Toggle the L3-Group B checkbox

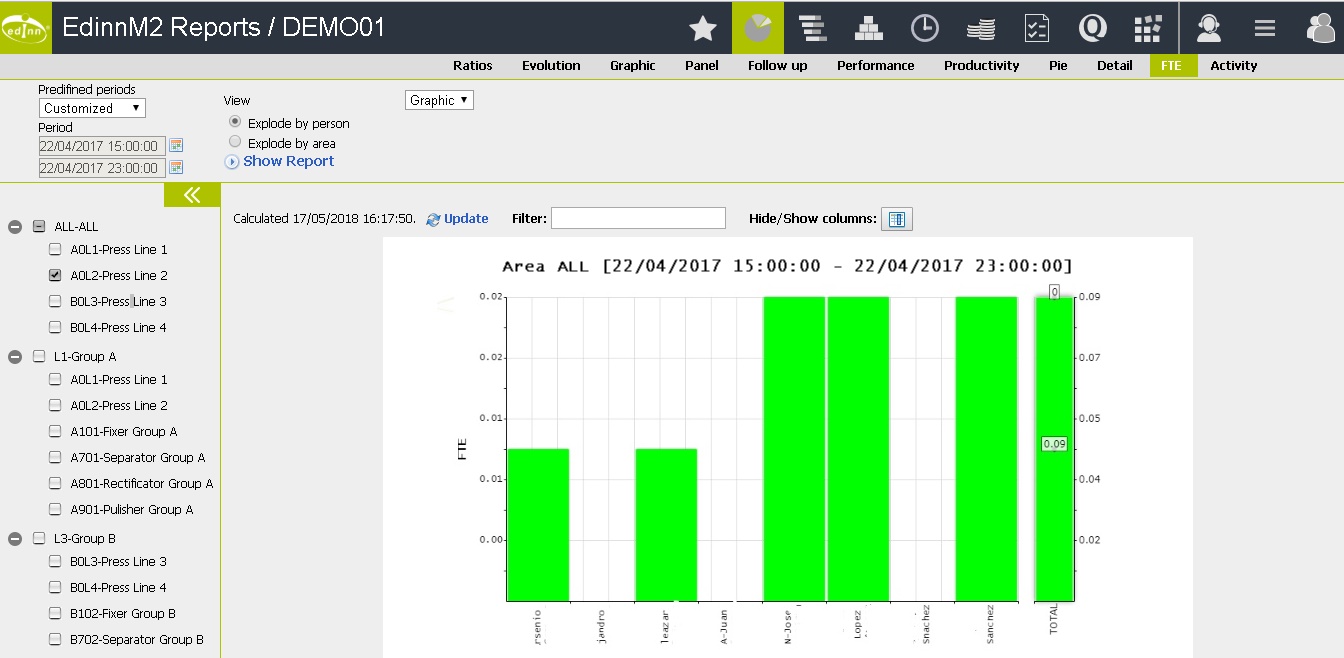click(x=39, y=538)
